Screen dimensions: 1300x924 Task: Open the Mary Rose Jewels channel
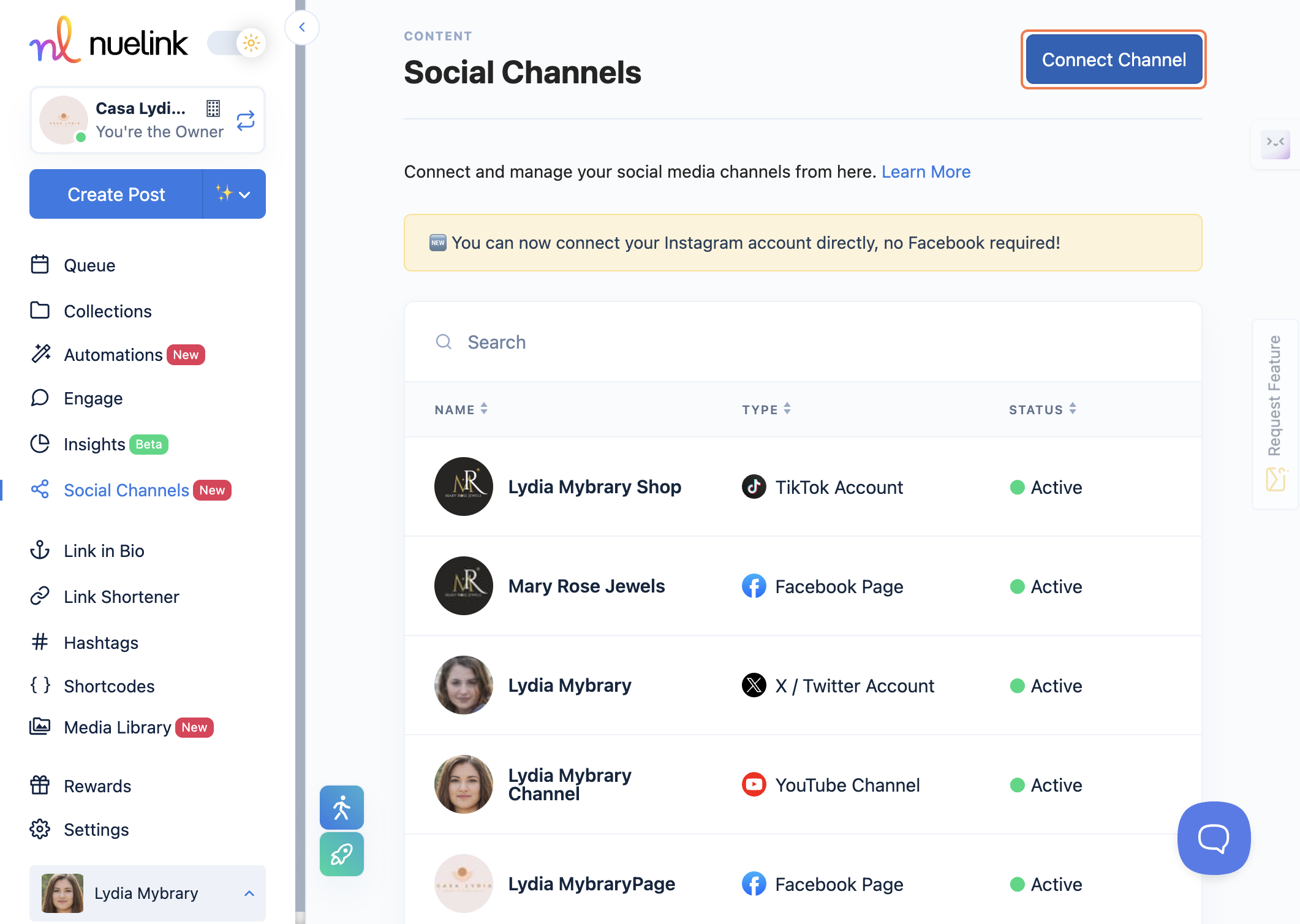click(586, 586)
